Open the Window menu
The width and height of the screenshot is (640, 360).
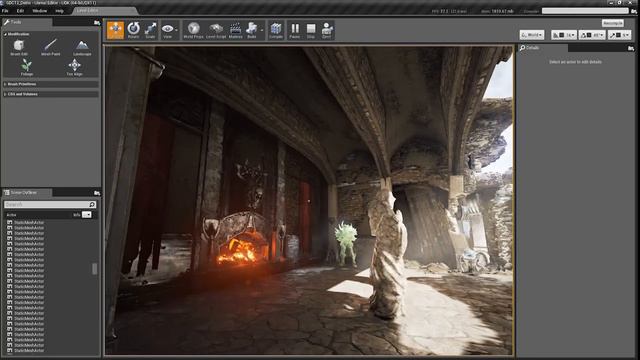40,11
